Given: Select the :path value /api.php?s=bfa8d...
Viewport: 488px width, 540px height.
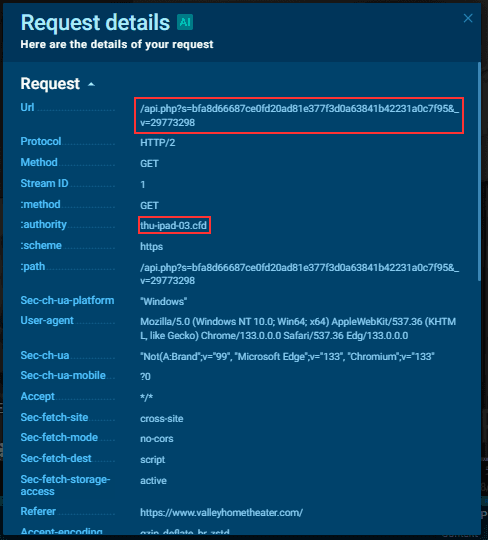Looking at the screenshot, I should (x=299, y=274).
